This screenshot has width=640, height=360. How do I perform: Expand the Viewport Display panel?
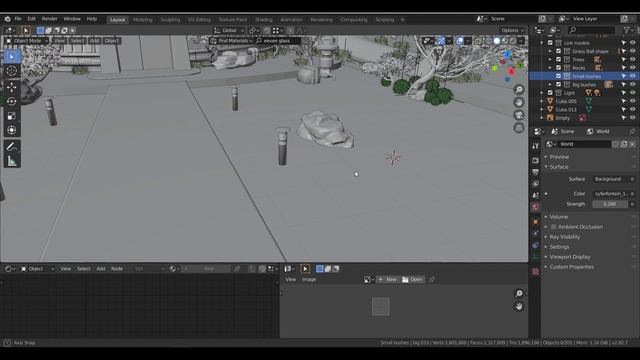tap(569, 257)
